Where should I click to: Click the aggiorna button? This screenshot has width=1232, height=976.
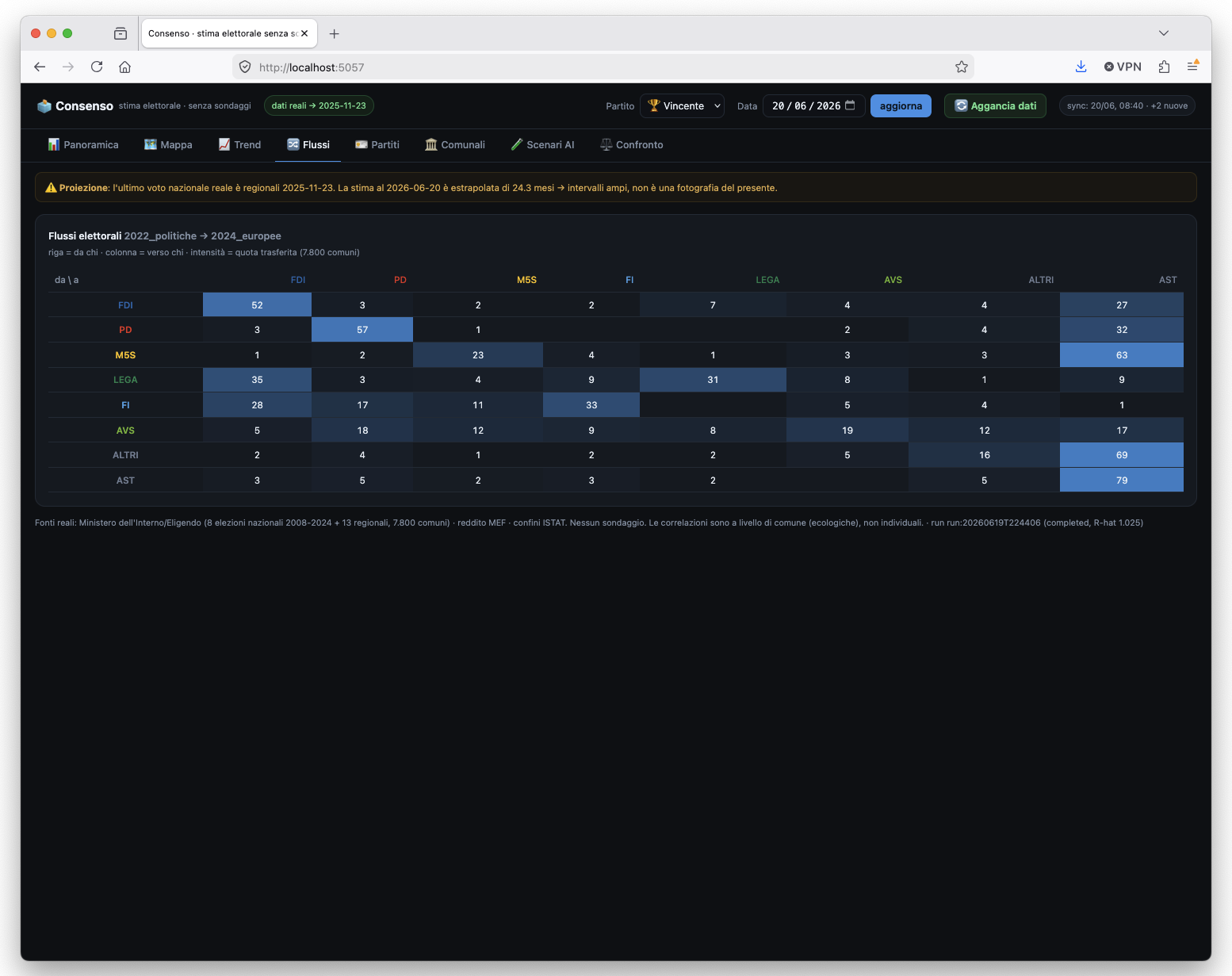coord(901,106)
